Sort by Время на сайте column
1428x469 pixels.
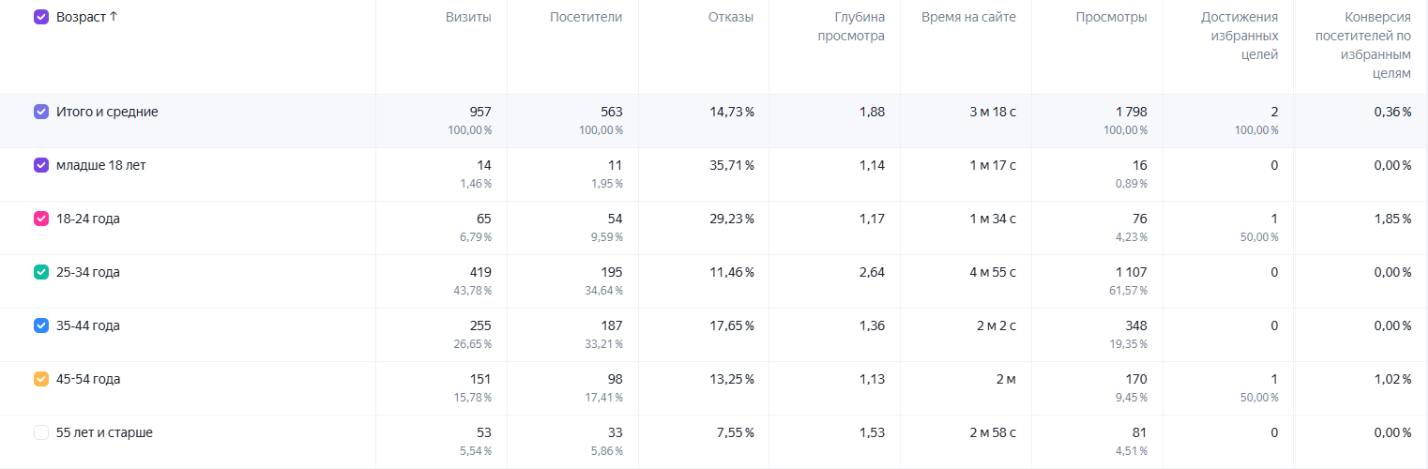tap(970, 17)
